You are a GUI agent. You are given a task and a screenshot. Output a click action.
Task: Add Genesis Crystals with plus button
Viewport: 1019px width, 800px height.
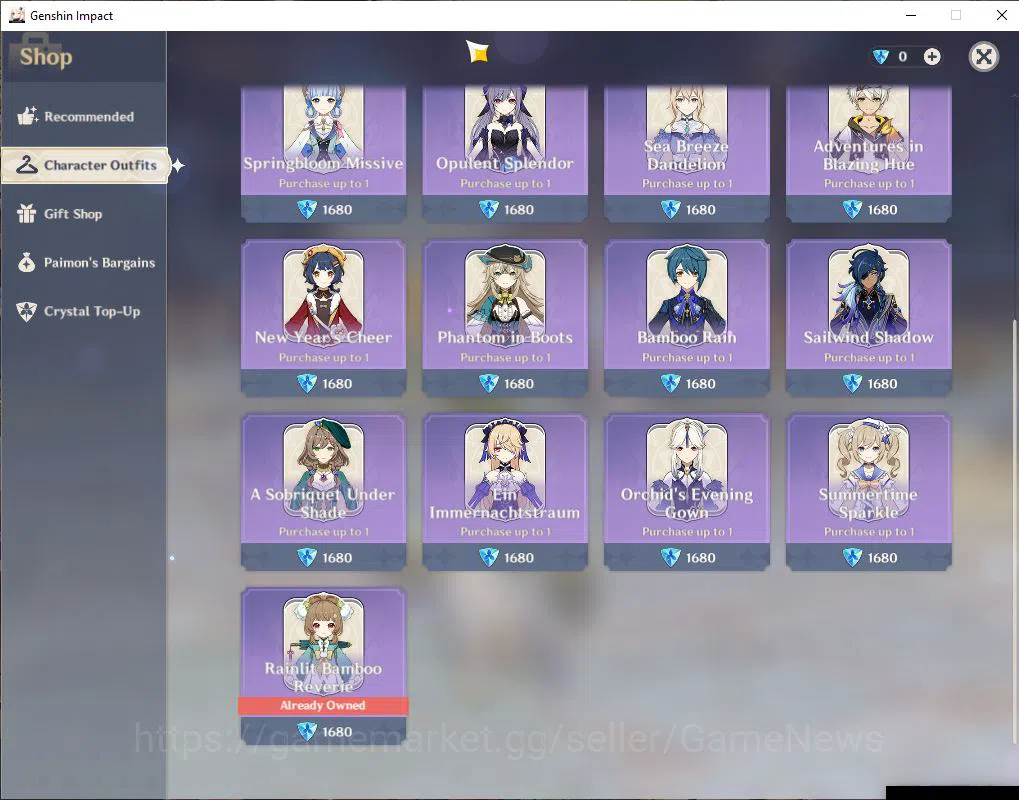[932, 57]
